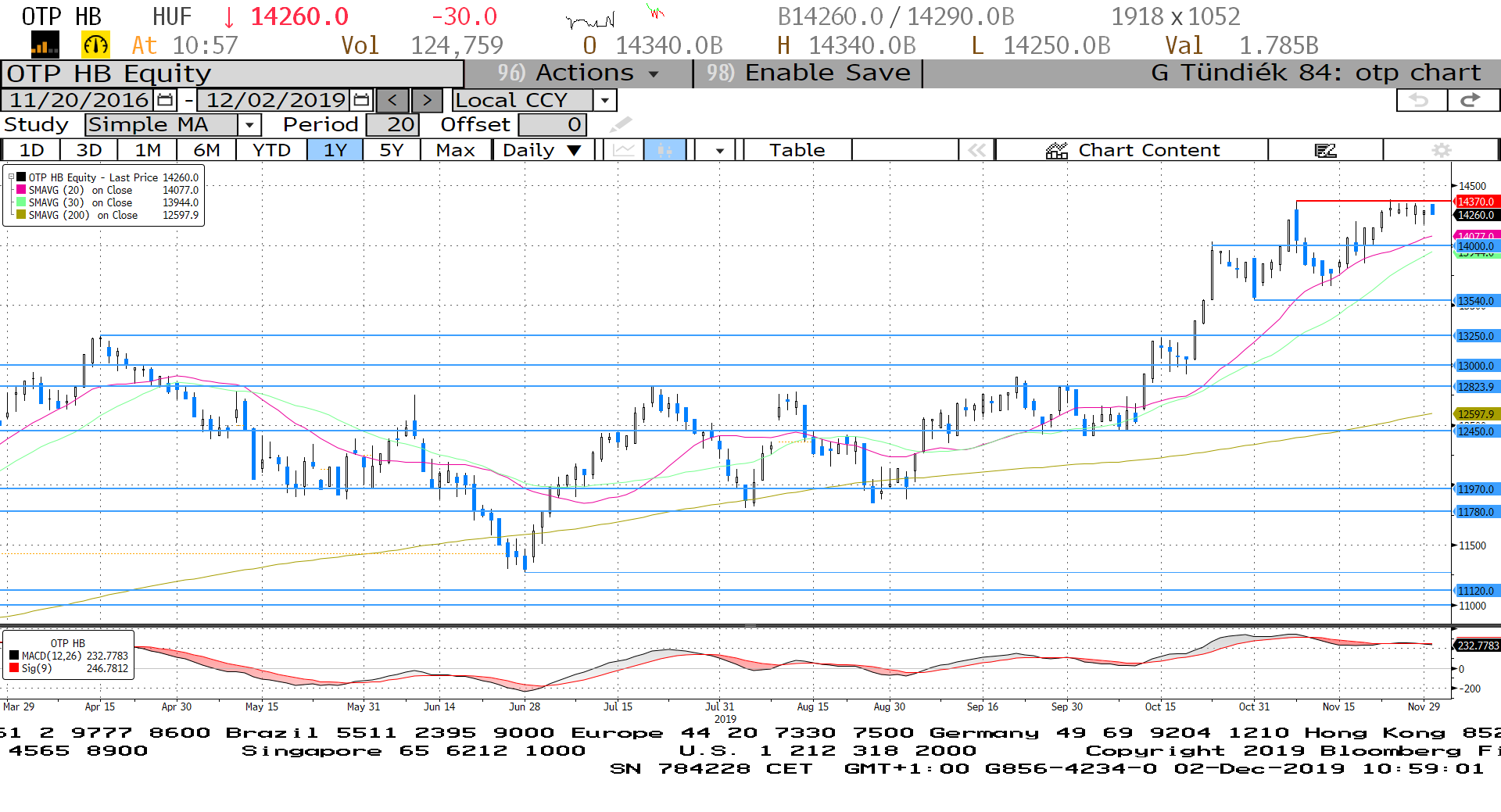Collapse panel with double chevron icon

(x=977, y=150)
